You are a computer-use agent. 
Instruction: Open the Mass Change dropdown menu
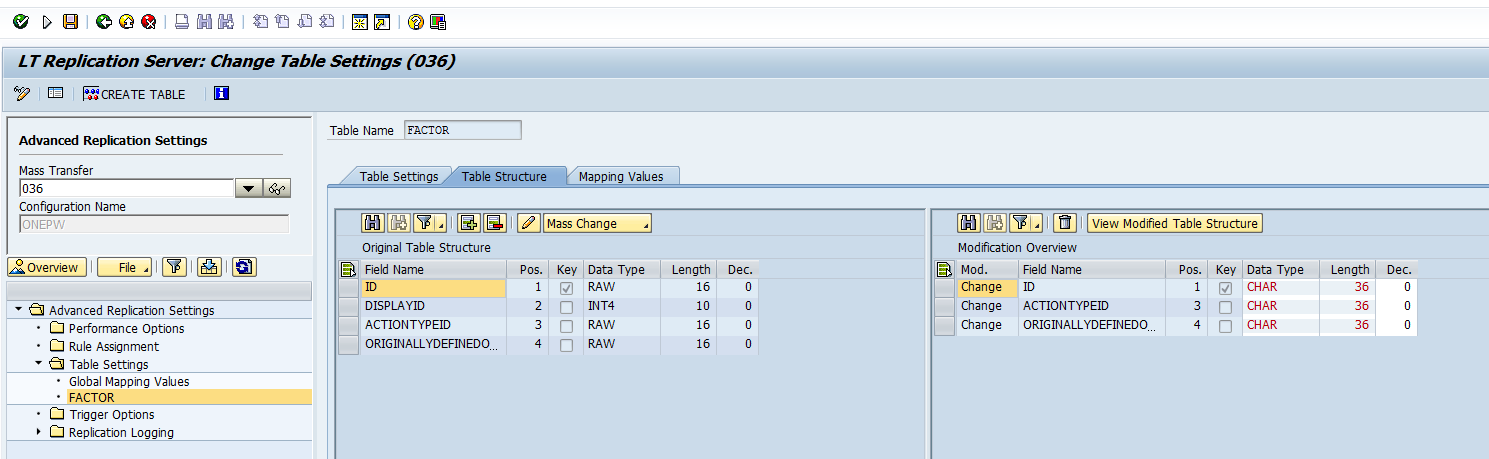(x=597, y=223)
